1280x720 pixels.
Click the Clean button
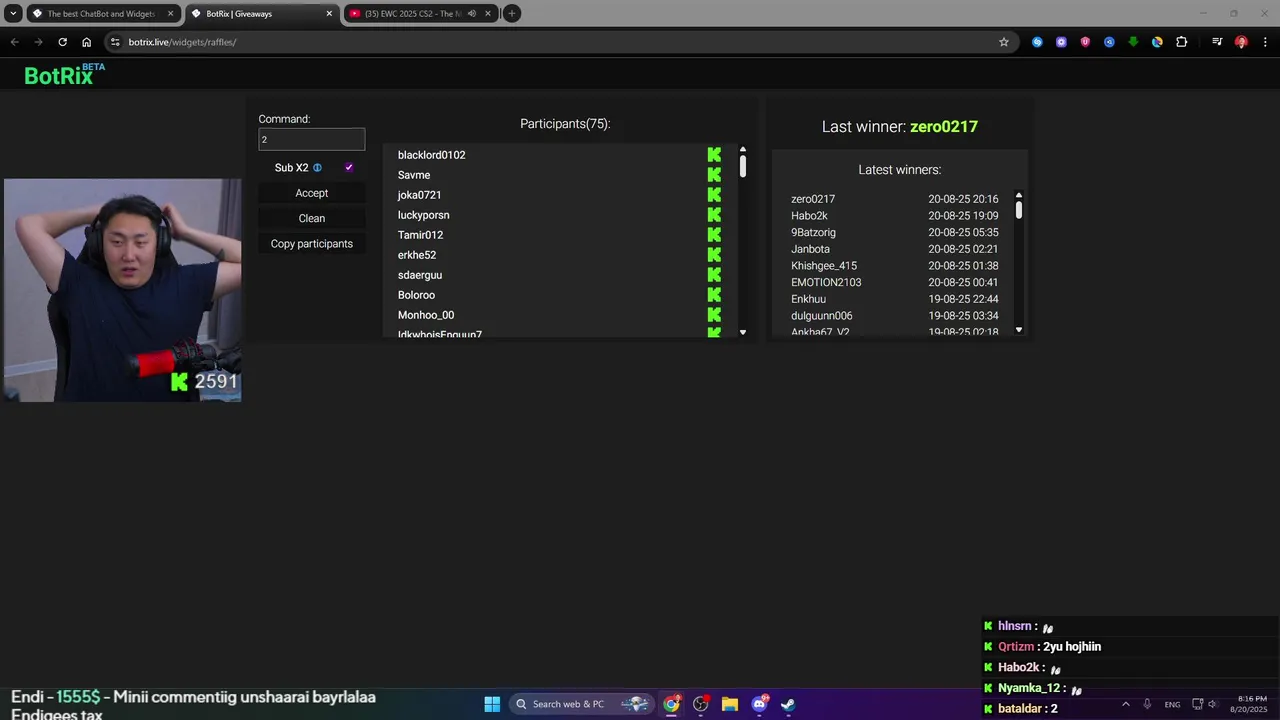(x=312, y=218)
